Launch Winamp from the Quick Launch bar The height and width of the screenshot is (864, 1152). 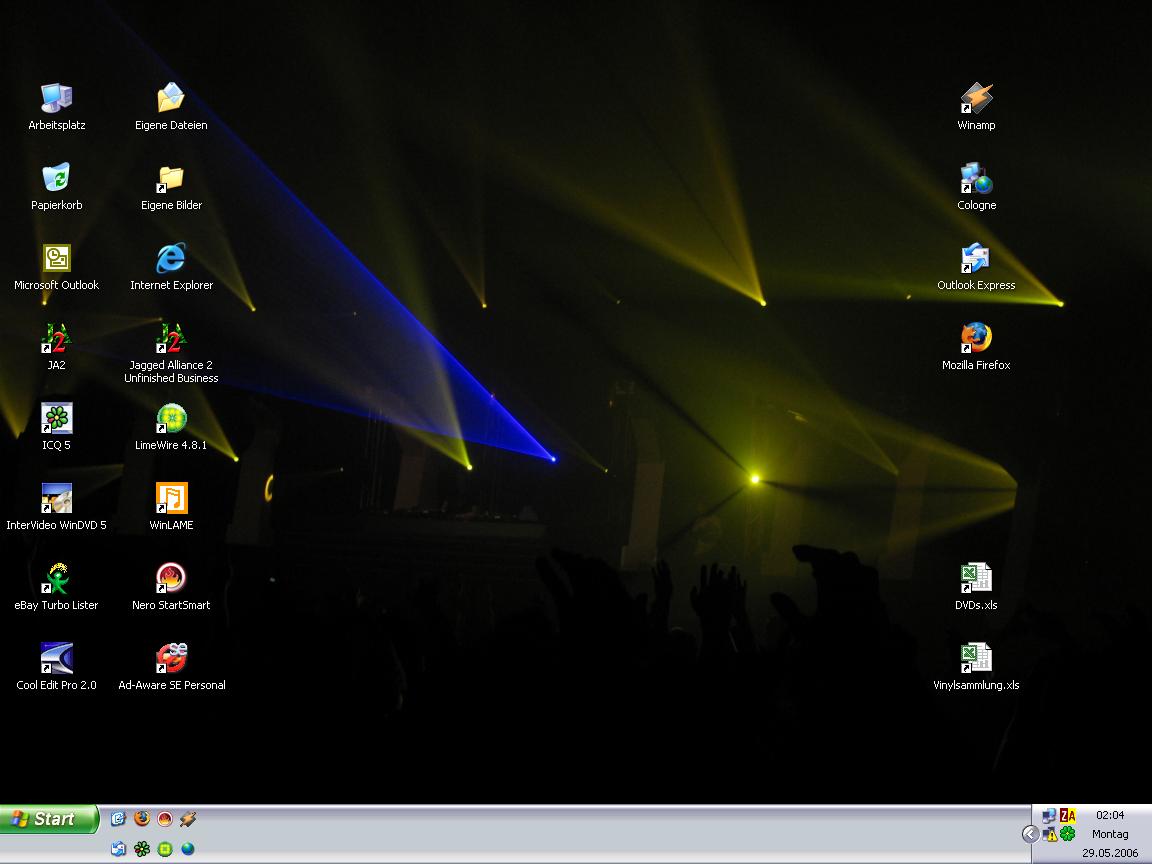[187, 819]
